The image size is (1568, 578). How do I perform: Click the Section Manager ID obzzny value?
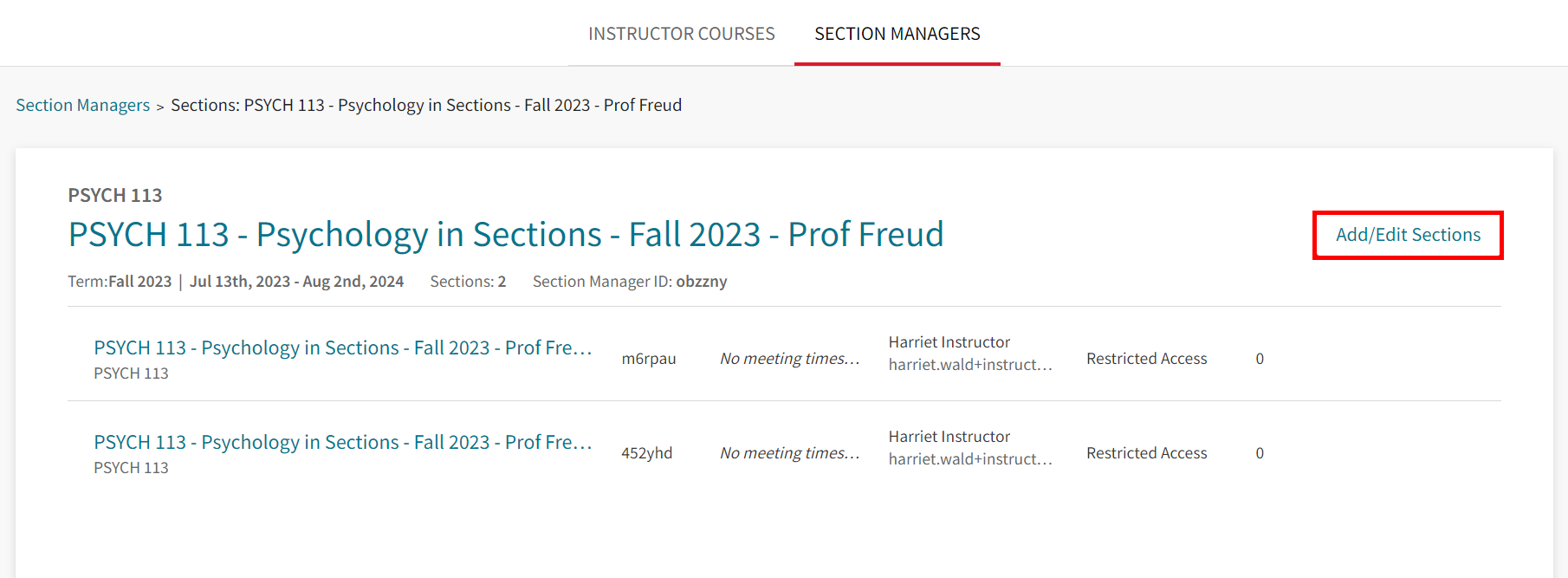click(x=702, y=281)
